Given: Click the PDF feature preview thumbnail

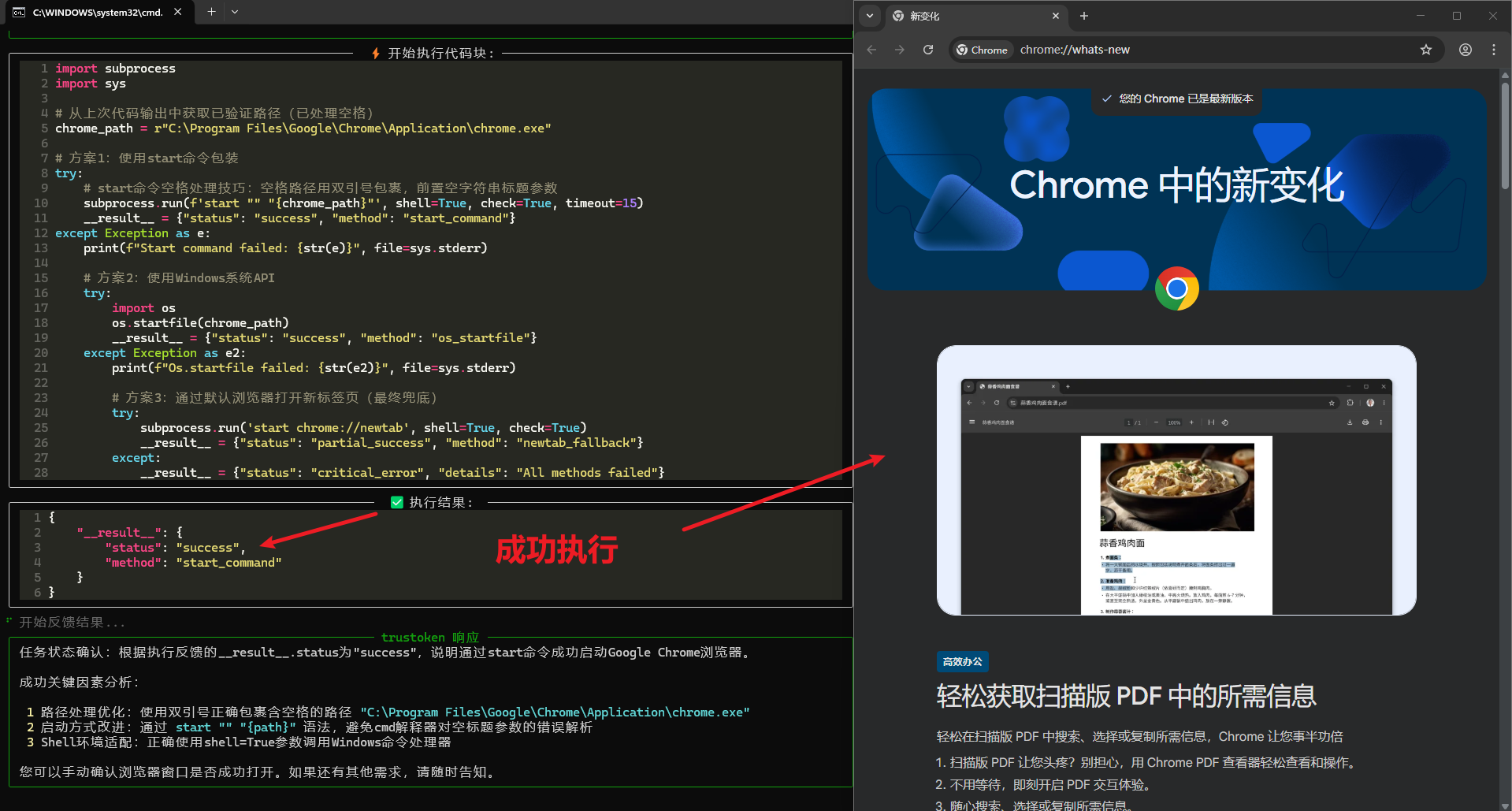Looking at the screenshot, I should coord(1176,480).
